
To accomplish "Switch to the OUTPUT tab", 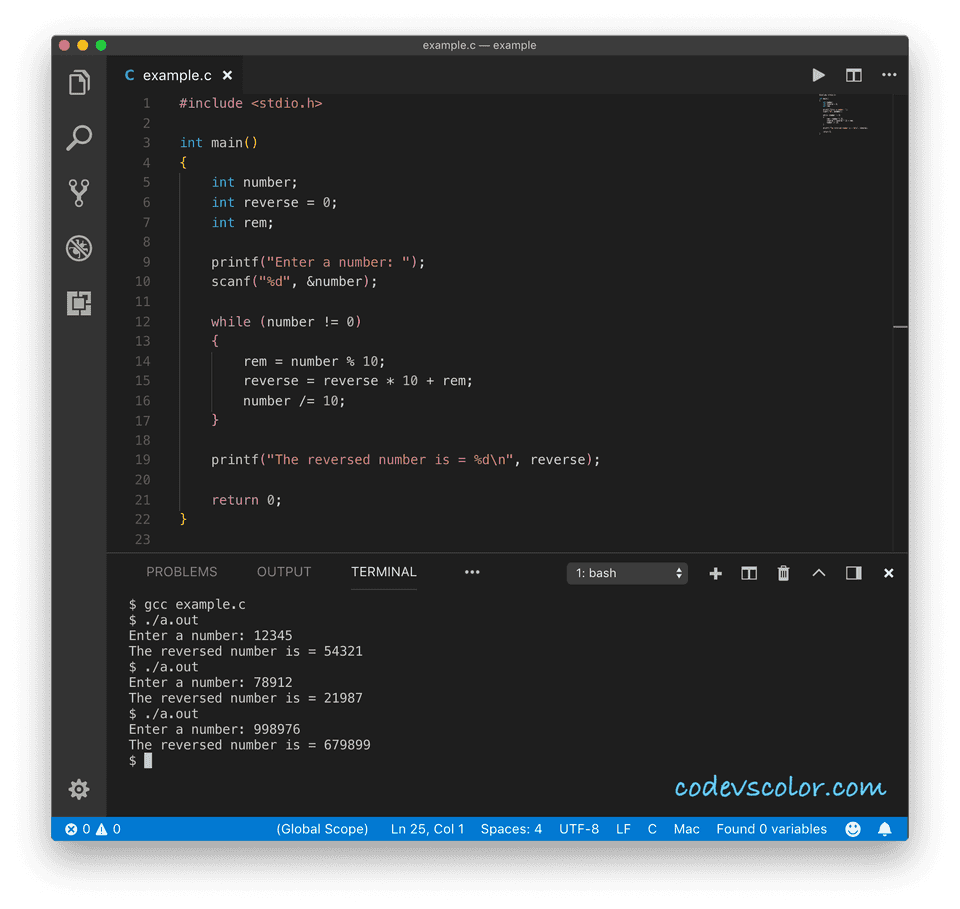I will [283, 572].
